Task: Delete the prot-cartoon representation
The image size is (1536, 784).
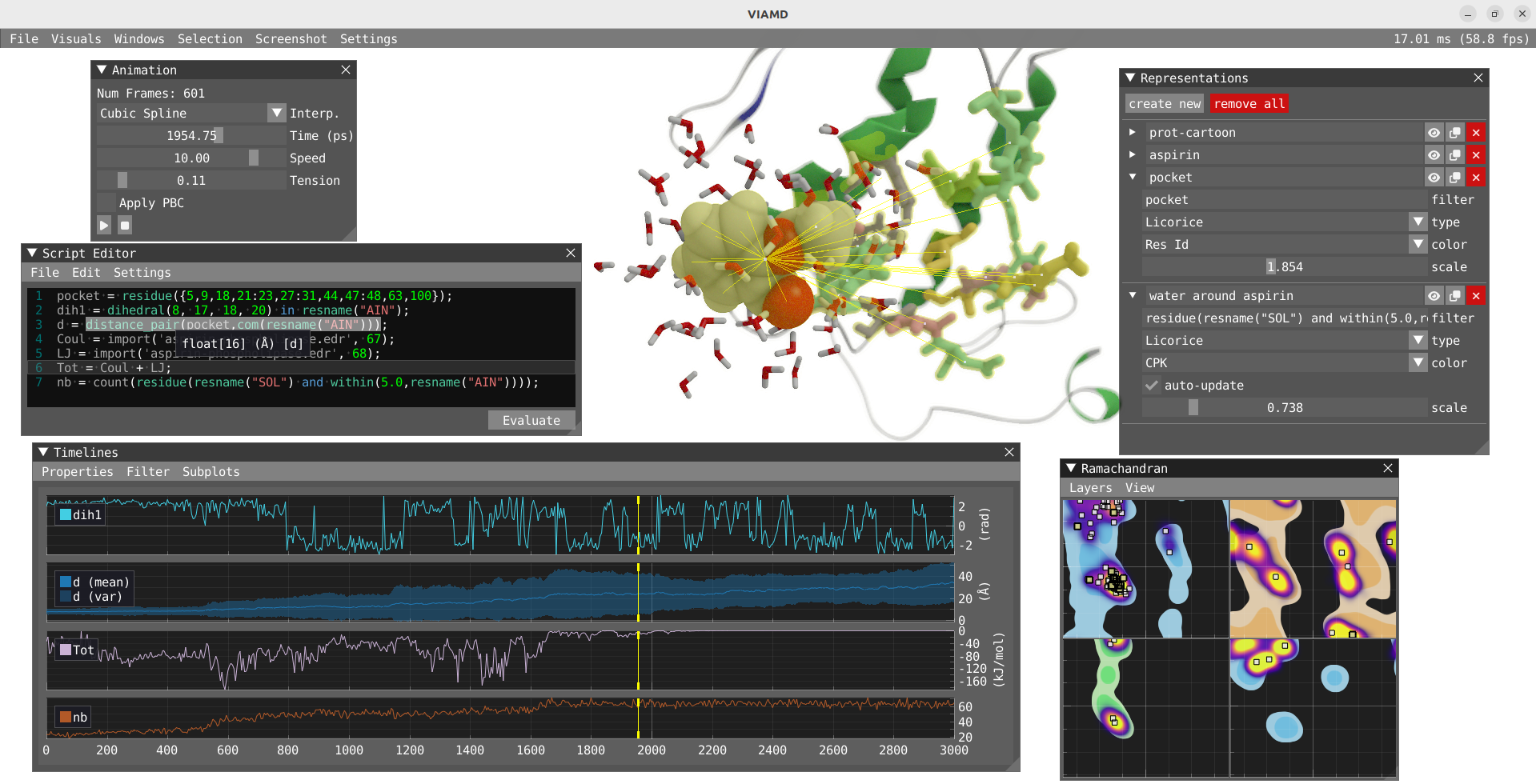Action: (1476, 133)
